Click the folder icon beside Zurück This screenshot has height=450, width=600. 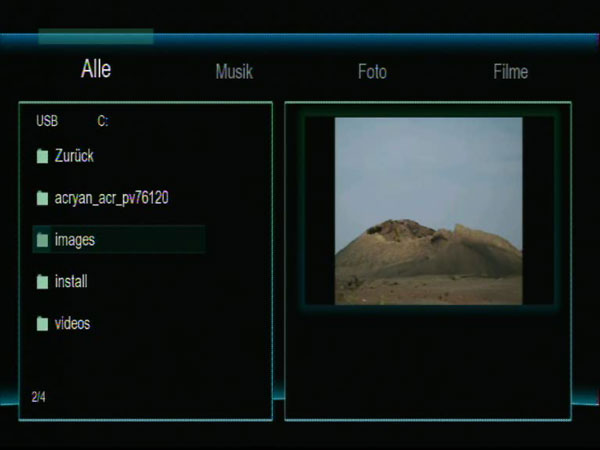[42, 156]
